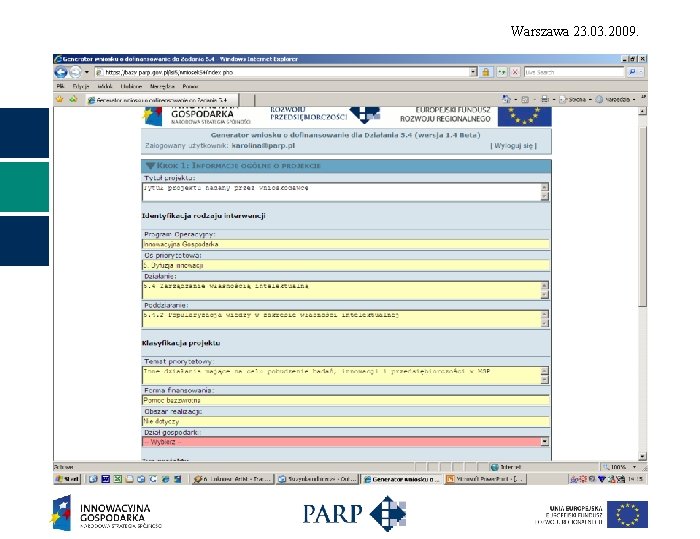
Task: Click the Windows Start button
Action: pyautogui.click(x=67, y=479)
